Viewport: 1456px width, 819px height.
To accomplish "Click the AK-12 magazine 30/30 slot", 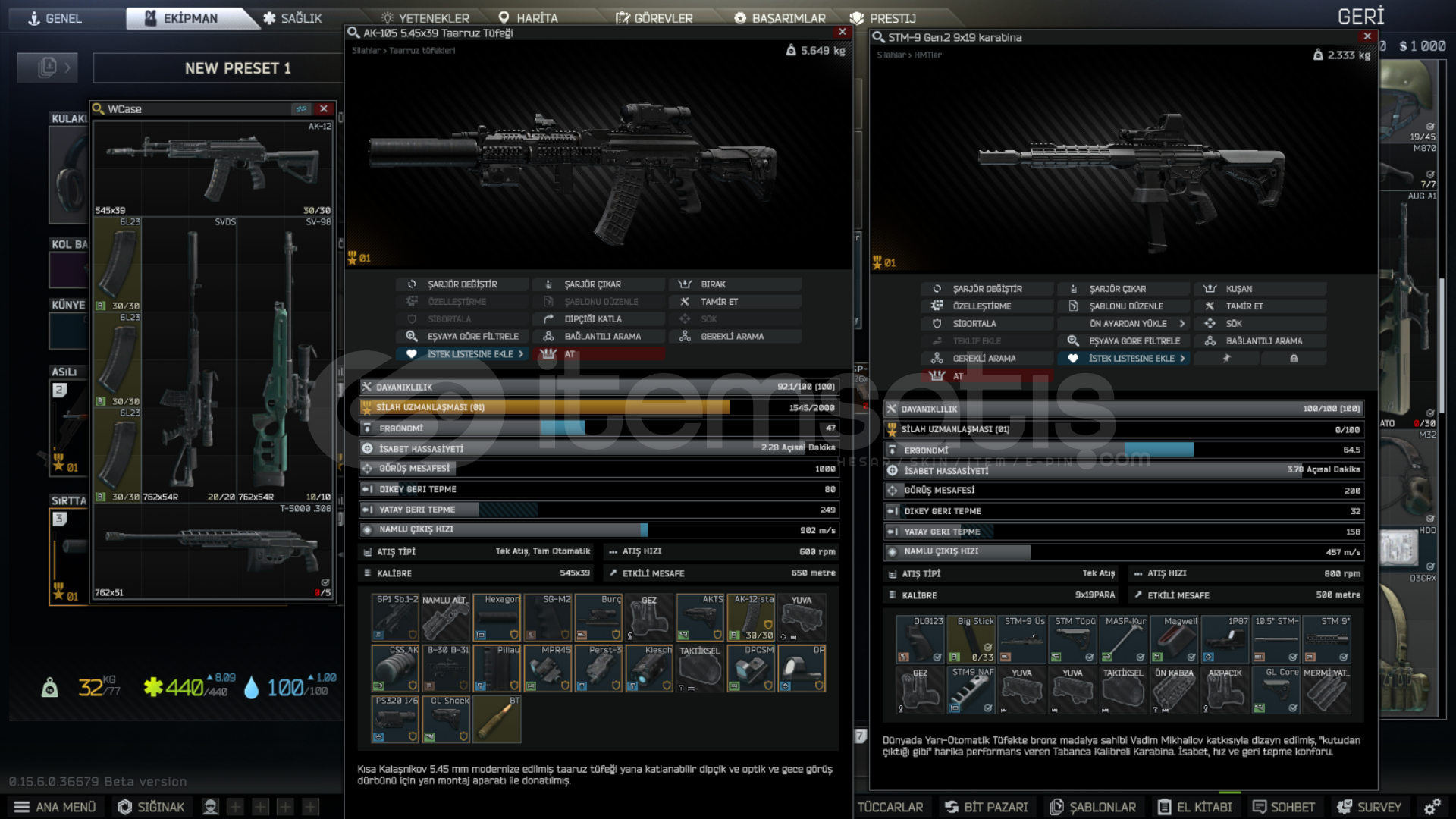I will pyautogui.click(x=752, y=617).
